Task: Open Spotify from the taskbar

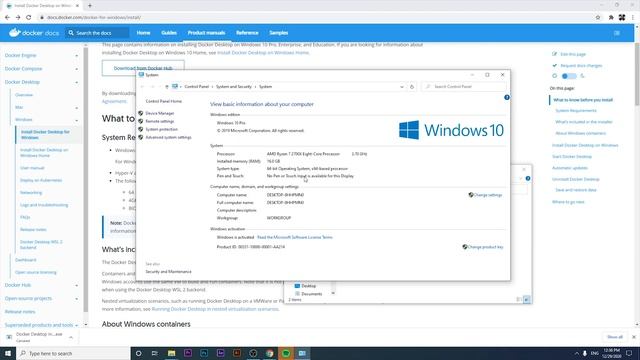Action: 286,353
